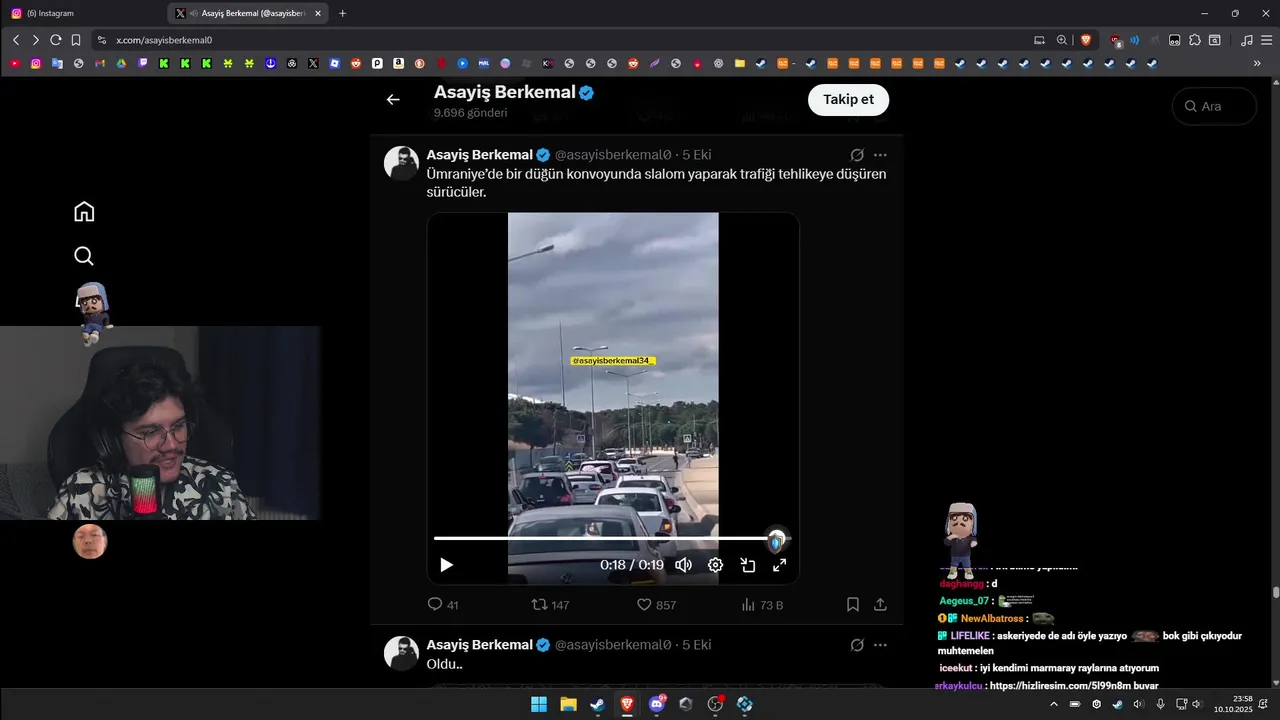
Task: Open Windows Start menu
Action: click(539, 704)
